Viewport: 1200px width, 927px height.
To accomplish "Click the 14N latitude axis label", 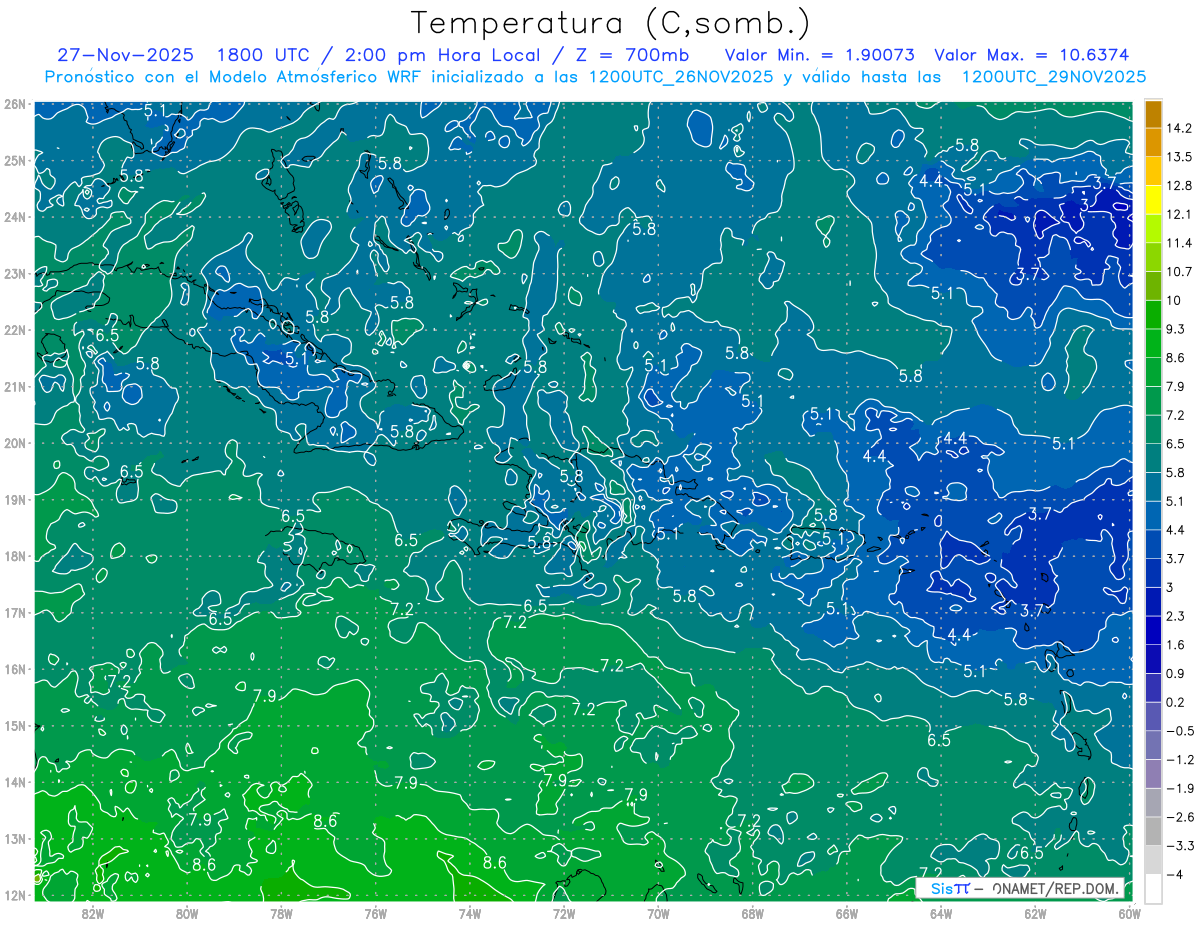I will point(14,782).
